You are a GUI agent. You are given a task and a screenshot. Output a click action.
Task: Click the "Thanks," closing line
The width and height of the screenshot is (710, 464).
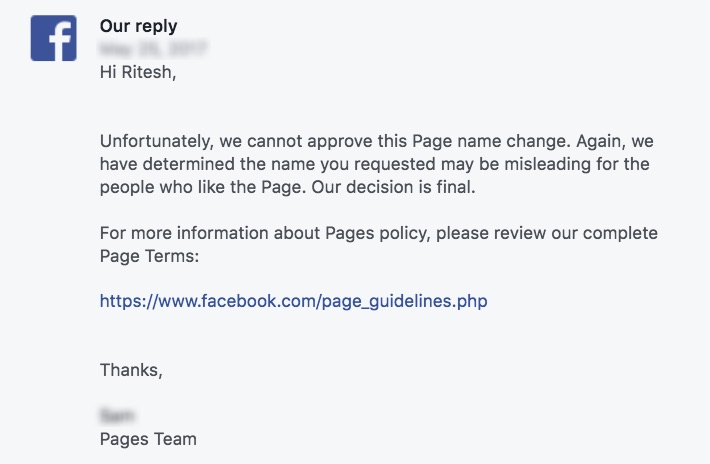(x=130, y=370)
